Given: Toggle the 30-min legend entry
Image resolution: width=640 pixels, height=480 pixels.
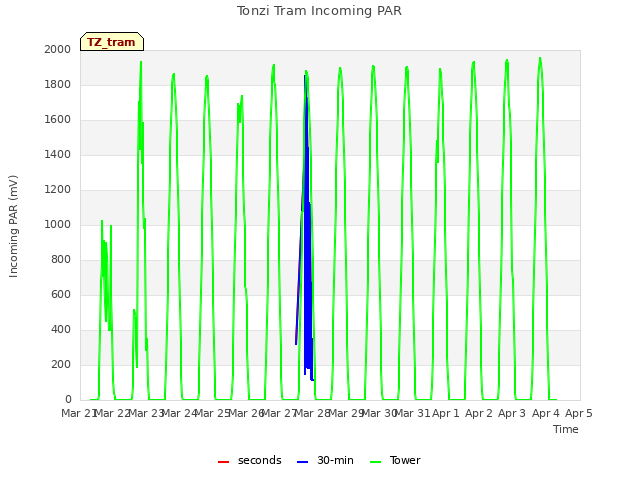Looking at the screenshot, I should pyautogui.click(x=325, y=461).
